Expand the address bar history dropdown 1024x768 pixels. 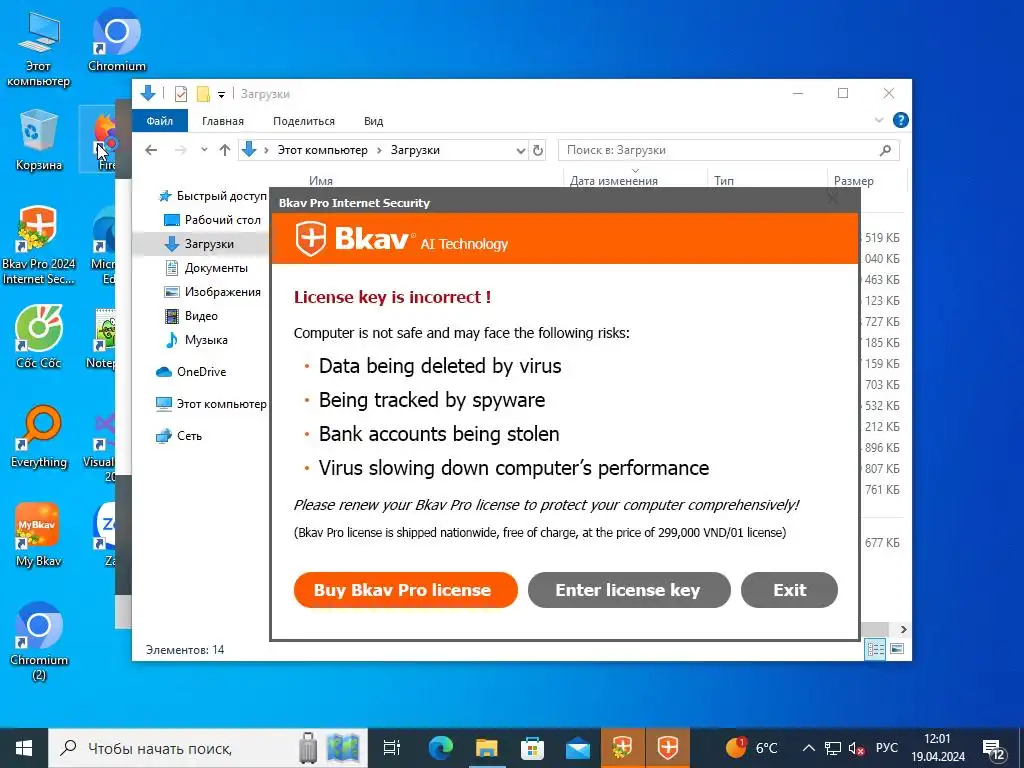(520, 150)
